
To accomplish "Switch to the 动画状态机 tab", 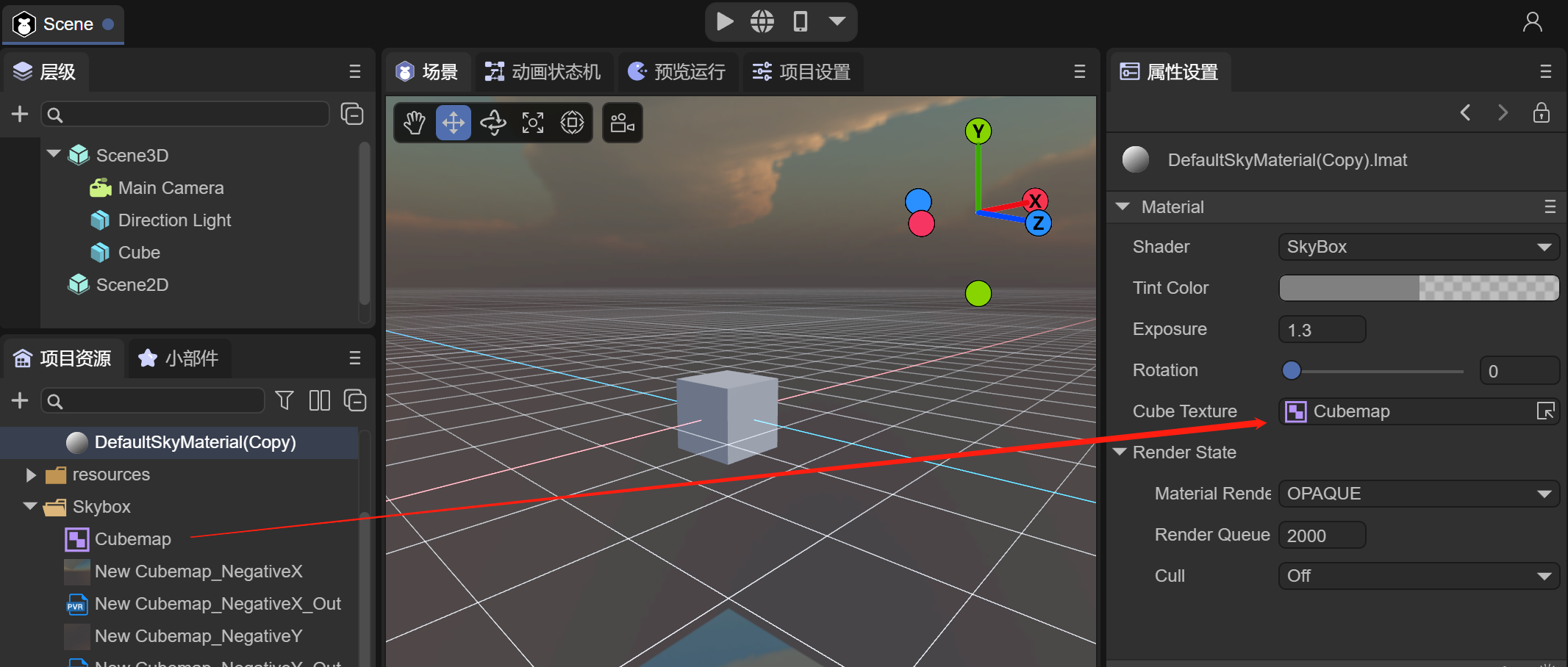I will pyautogui.click(x=543, y=72).
